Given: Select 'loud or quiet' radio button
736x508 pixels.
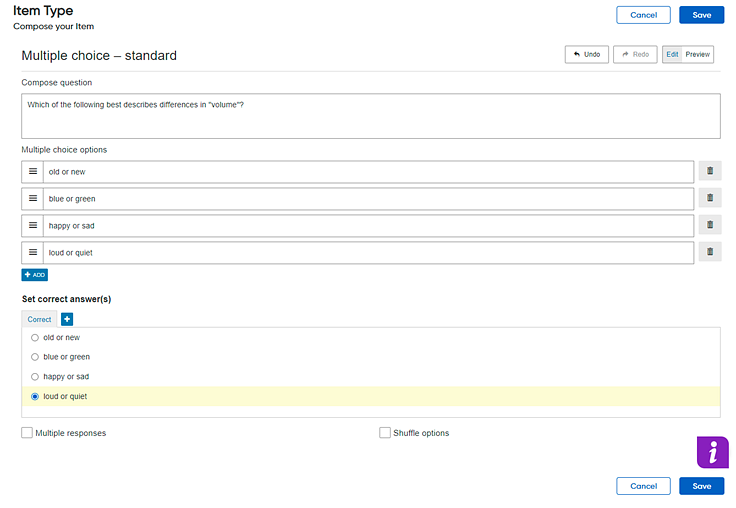Looking at the screenshot, I should [35, 397].
